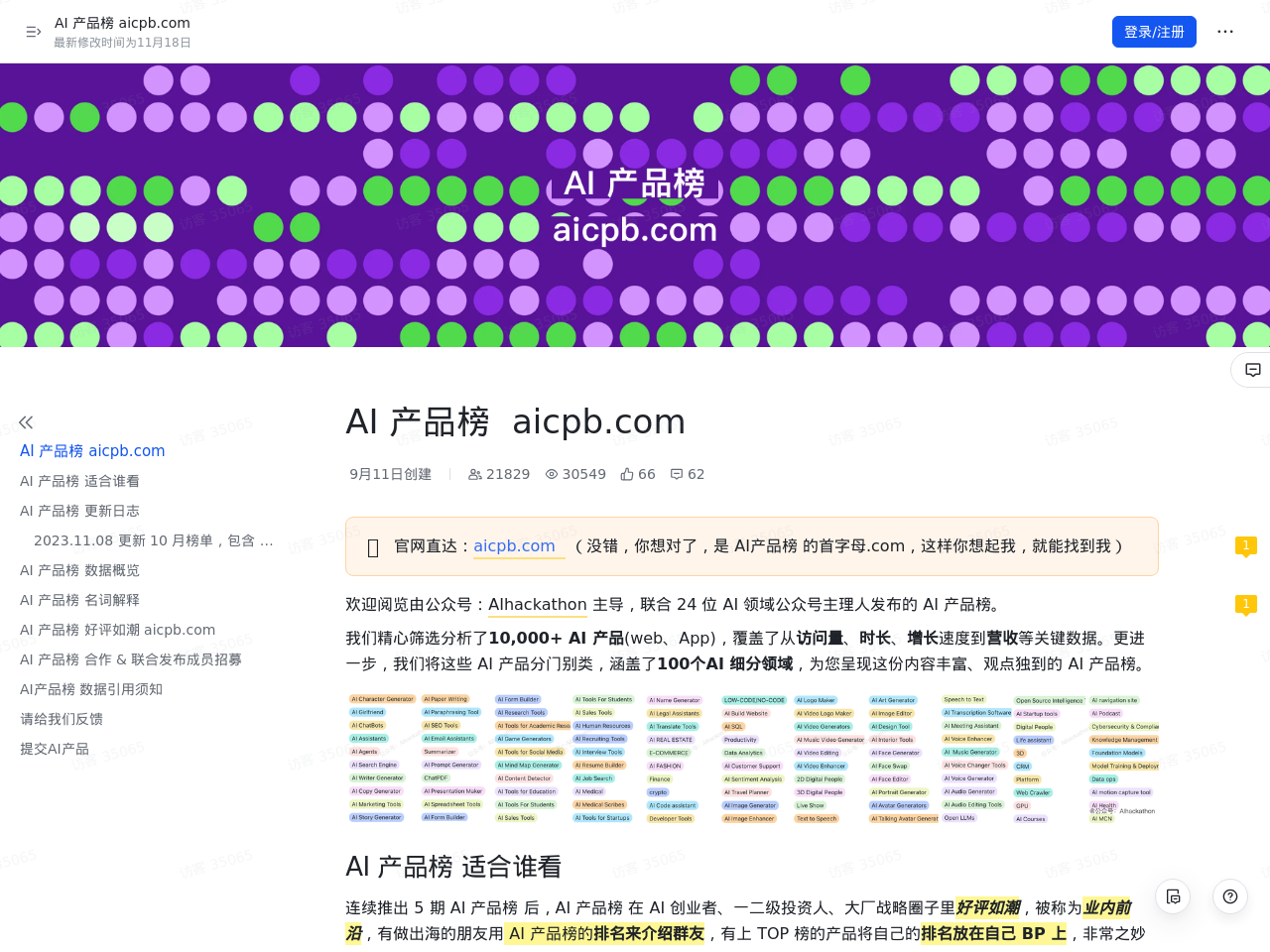
Task: Jump to 提交AI产品 section
Action: pos(55,749)
